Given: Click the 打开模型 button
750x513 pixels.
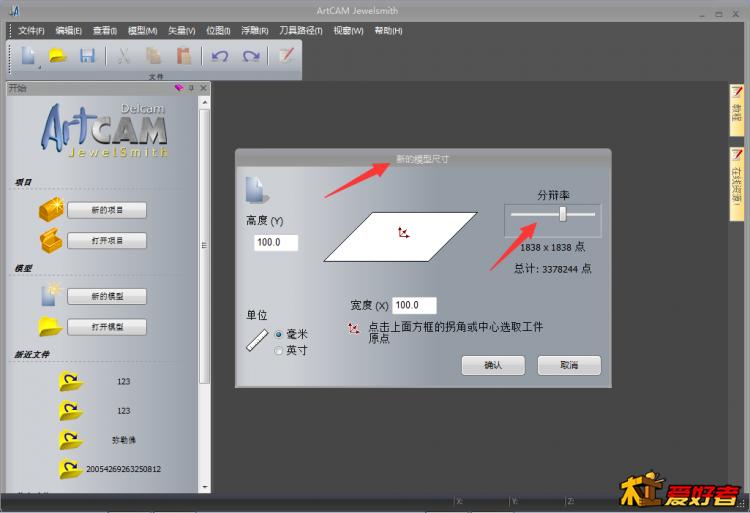Looking at the screenshot, I should tap(107, 327).
